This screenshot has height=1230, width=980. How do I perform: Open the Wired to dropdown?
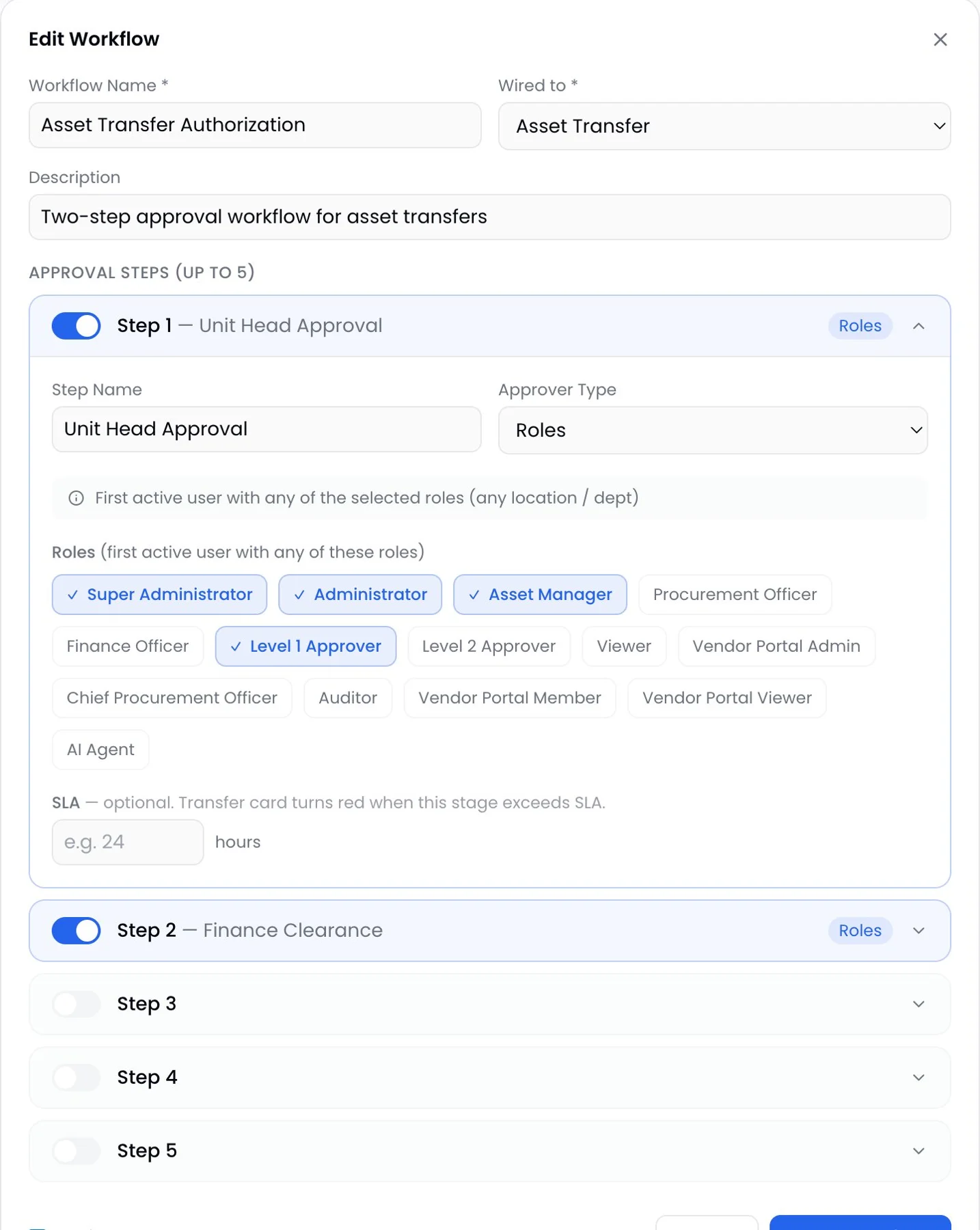(724, 126)
